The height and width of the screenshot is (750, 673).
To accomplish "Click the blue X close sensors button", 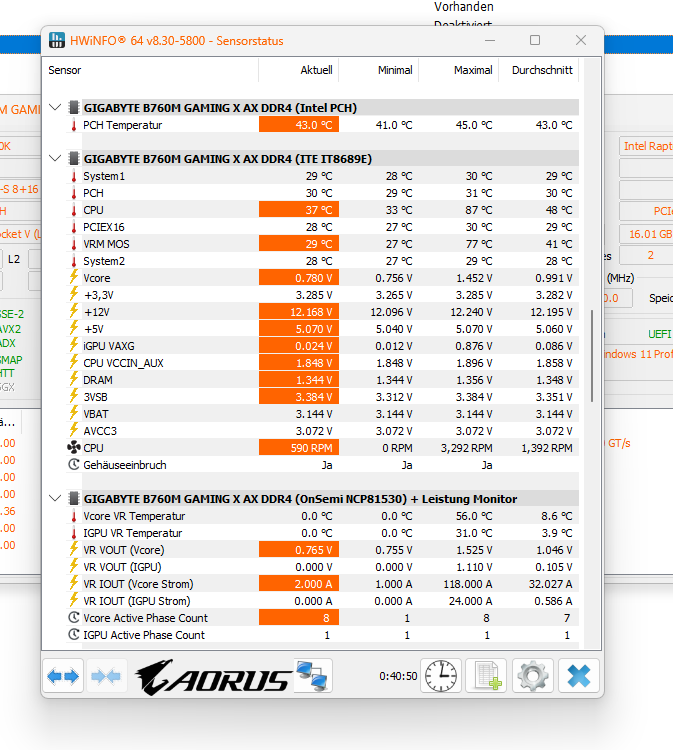I will click(578, 676).
